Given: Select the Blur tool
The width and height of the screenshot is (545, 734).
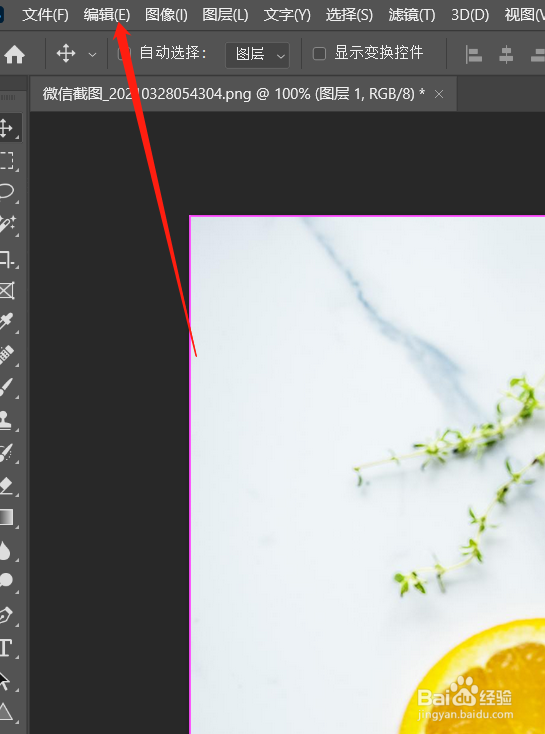Looking at the screenshot, I should coord(6,550).
